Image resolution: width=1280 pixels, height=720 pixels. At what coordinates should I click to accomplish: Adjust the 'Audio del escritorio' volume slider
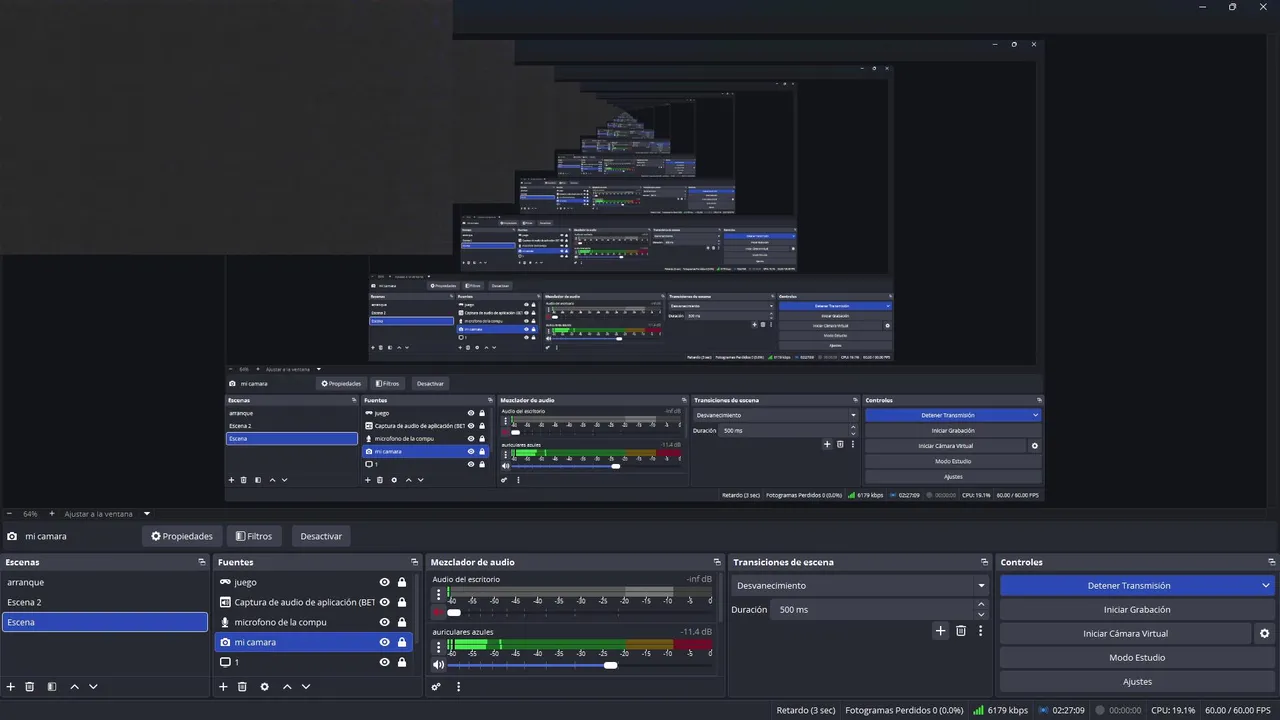tap(581, 612)
